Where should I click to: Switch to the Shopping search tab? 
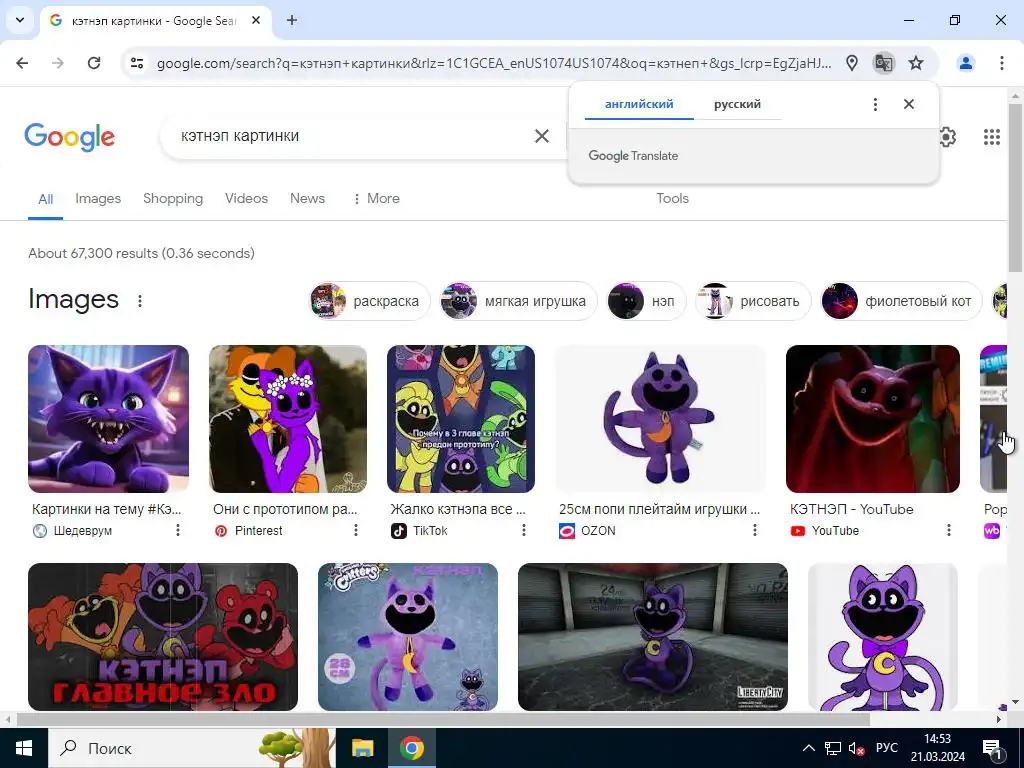[173, 198]
